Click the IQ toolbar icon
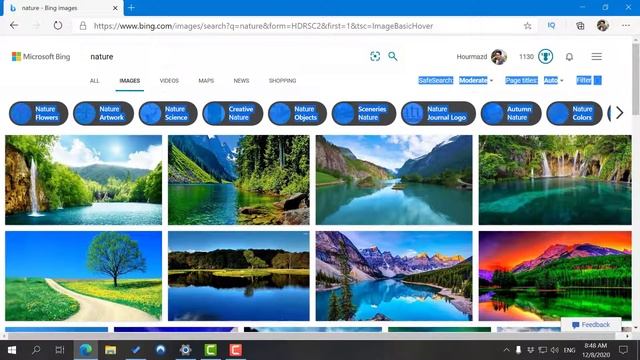The height and width of the screenshot is (360, 640). click(x=551, y=26)
